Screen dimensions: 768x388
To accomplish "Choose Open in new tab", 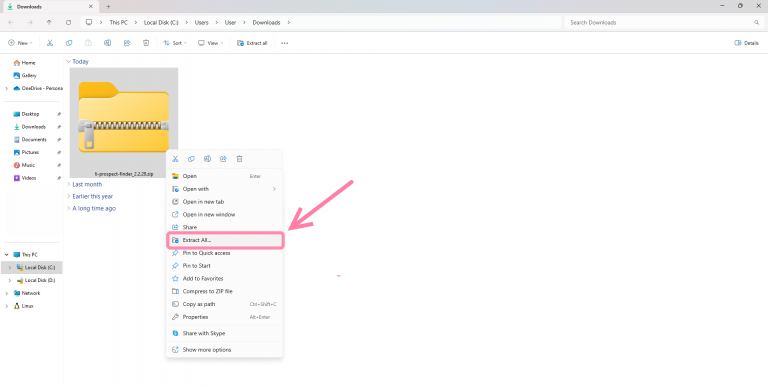I will (x=224, y=201).
